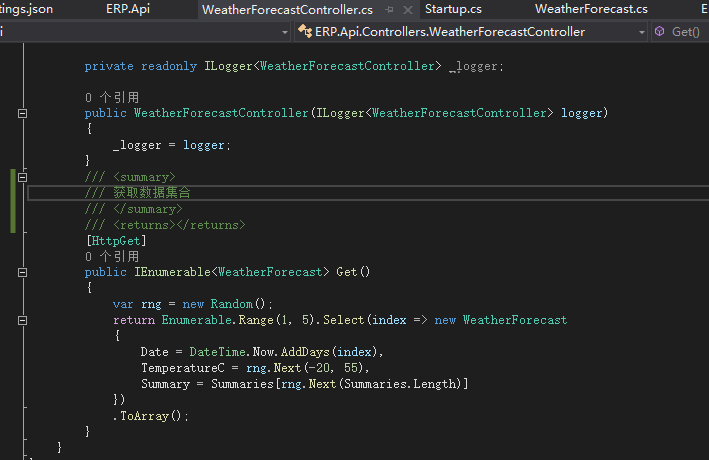This screenshot has width=709, height=460.
Task: Click the '获取数据集合' comment line
Action: 138,193
